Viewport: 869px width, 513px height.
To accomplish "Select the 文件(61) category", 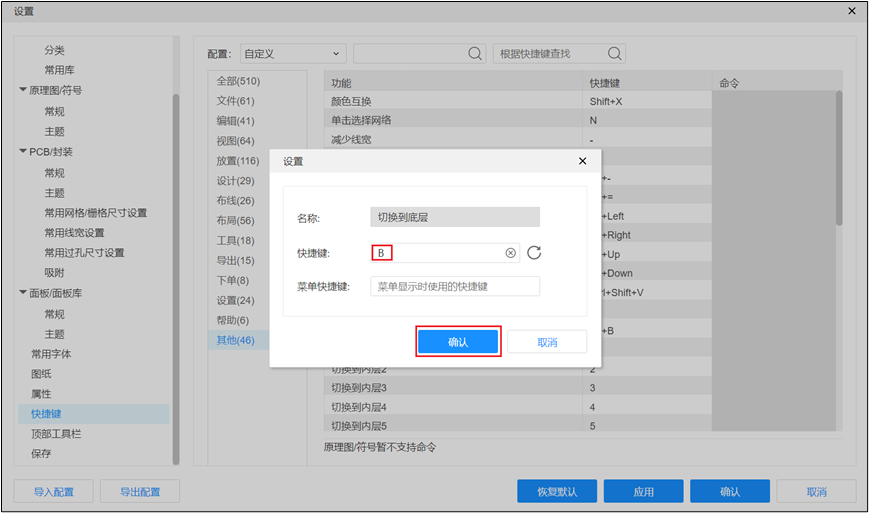I will [236, 101].
